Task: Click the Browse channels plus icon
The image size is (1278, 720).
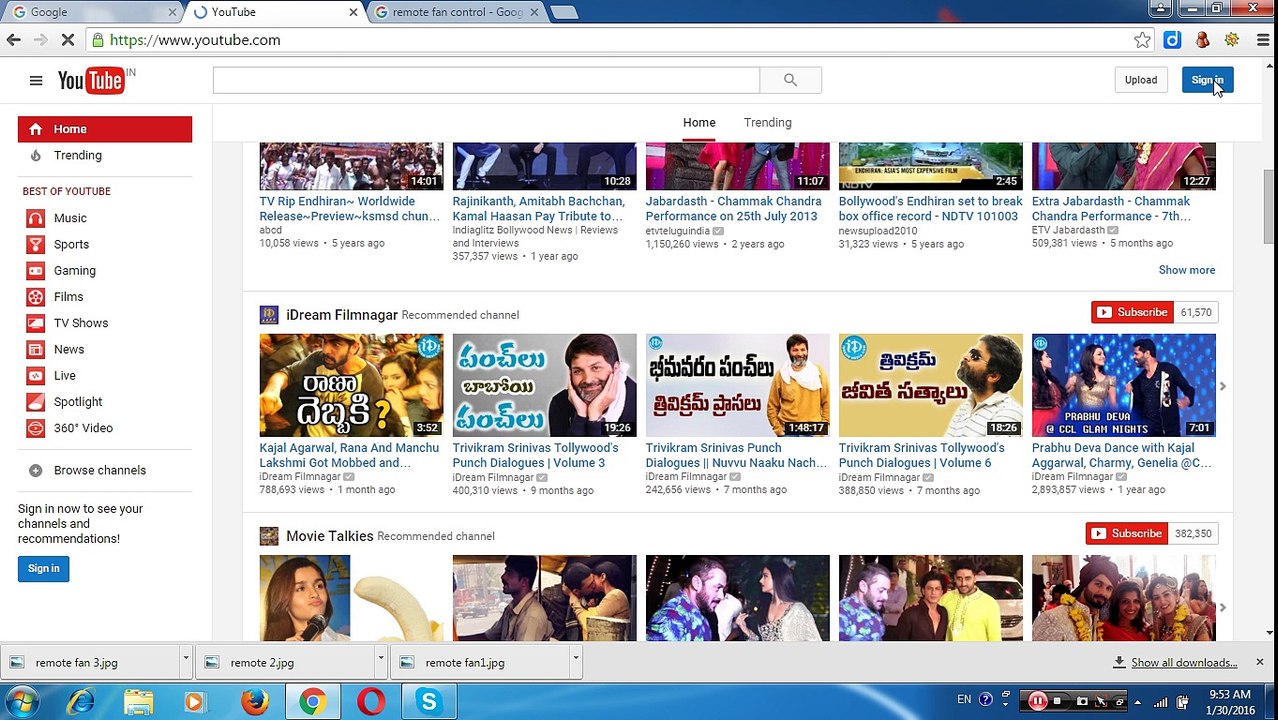Action: (36, 470)
